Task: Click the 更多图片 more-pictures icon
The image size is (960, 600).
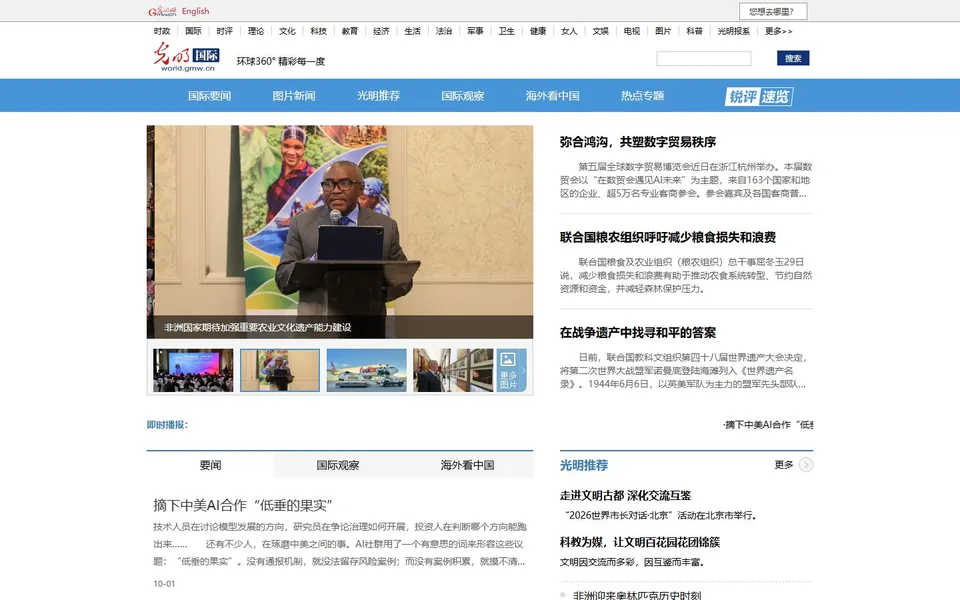Action: [511, 370]
